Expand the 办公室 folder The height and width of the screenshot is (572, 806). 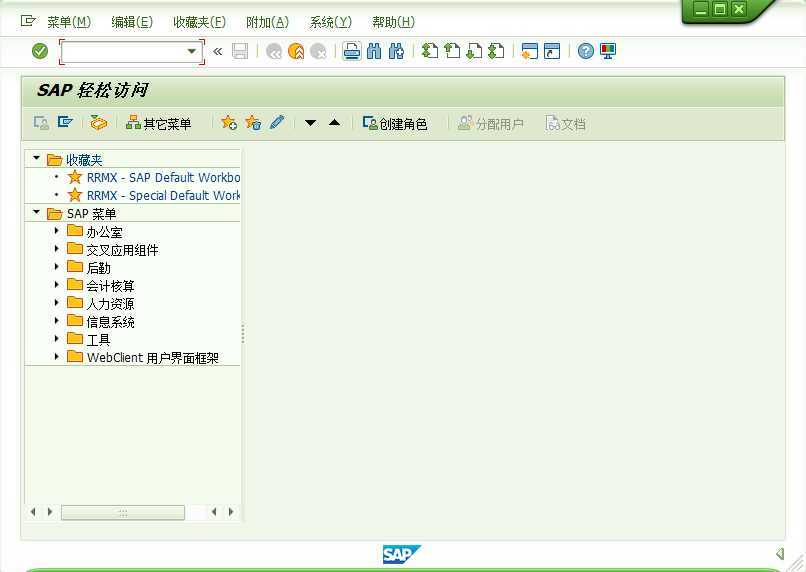point(57,231)
